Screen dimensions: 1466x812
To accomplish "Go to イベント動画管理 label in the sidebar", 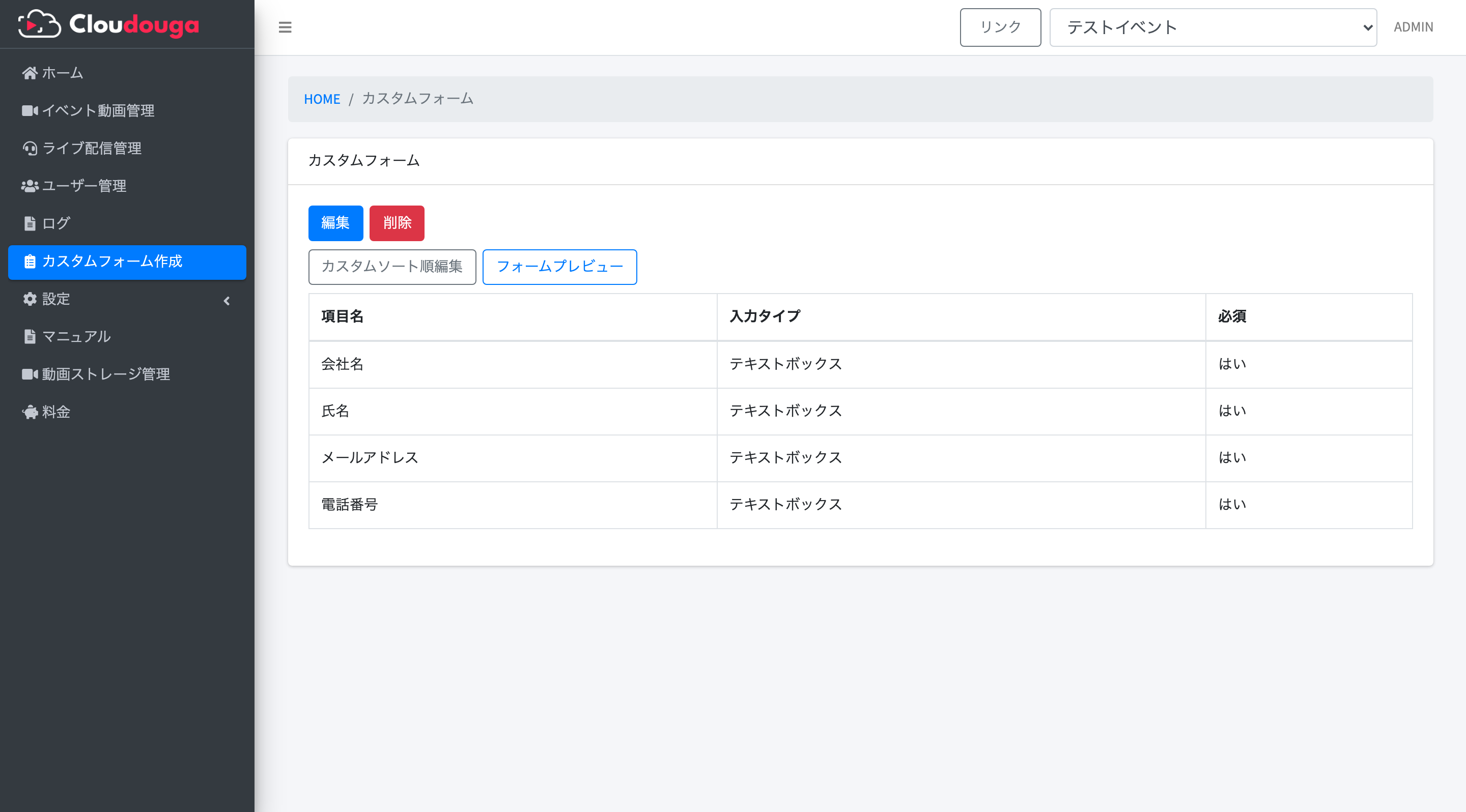I will [98, 110].
